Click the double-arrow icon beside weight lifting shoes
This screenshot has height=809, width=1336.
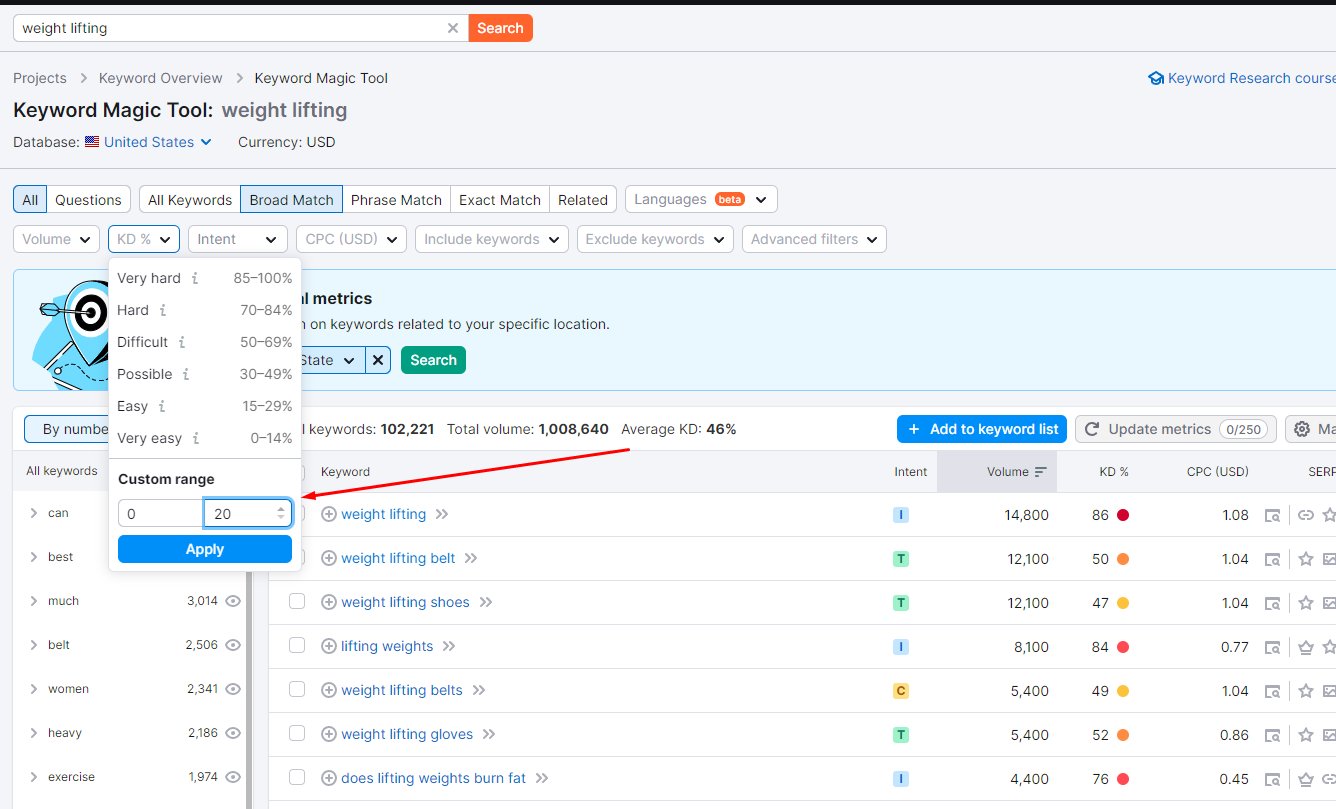click(x=486, y=602)
